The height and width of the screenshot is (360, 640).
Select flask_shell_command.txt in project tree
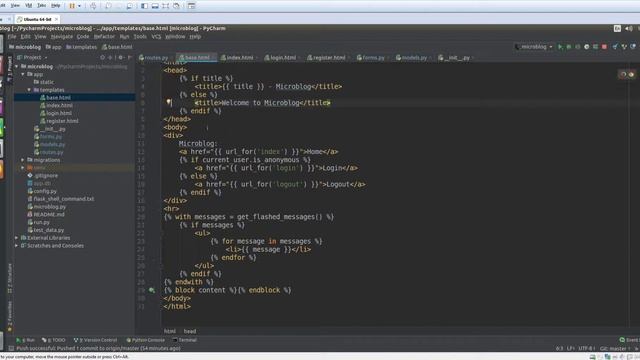pyautogui.click(x=60, y=199)
